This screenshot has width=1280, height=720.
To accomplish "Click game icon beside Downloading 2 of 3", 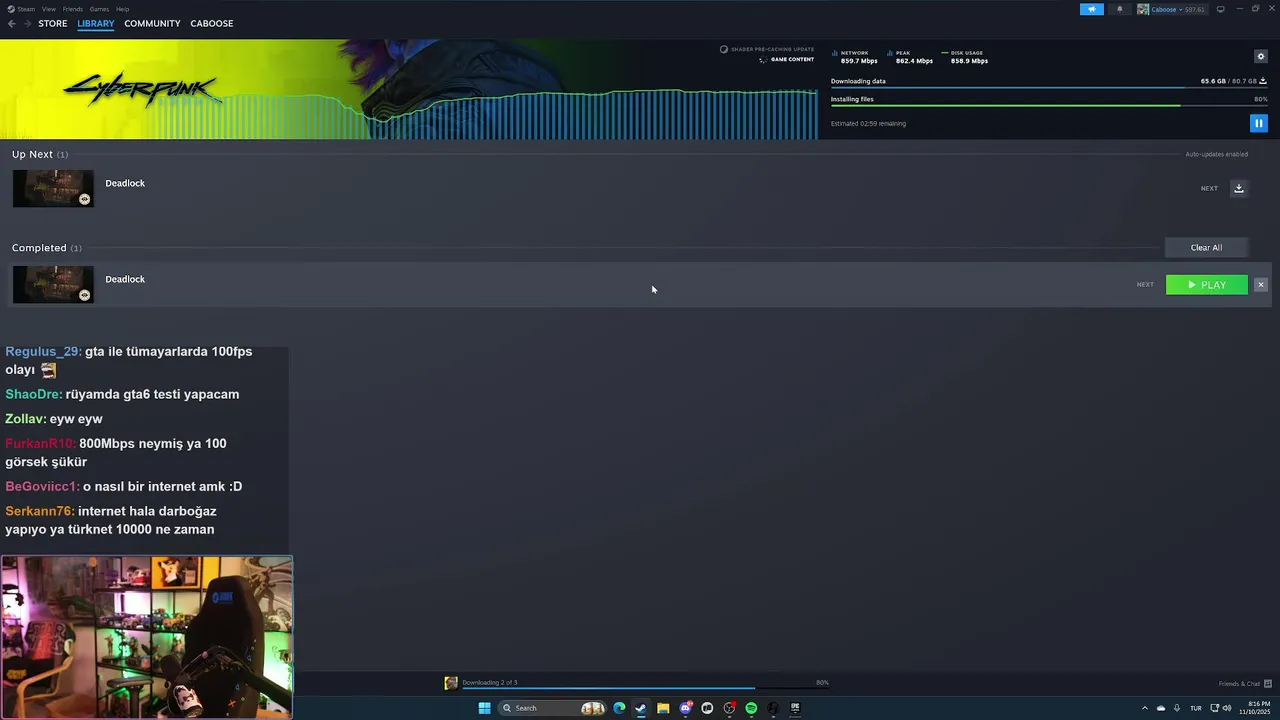I will coord(451,683).
